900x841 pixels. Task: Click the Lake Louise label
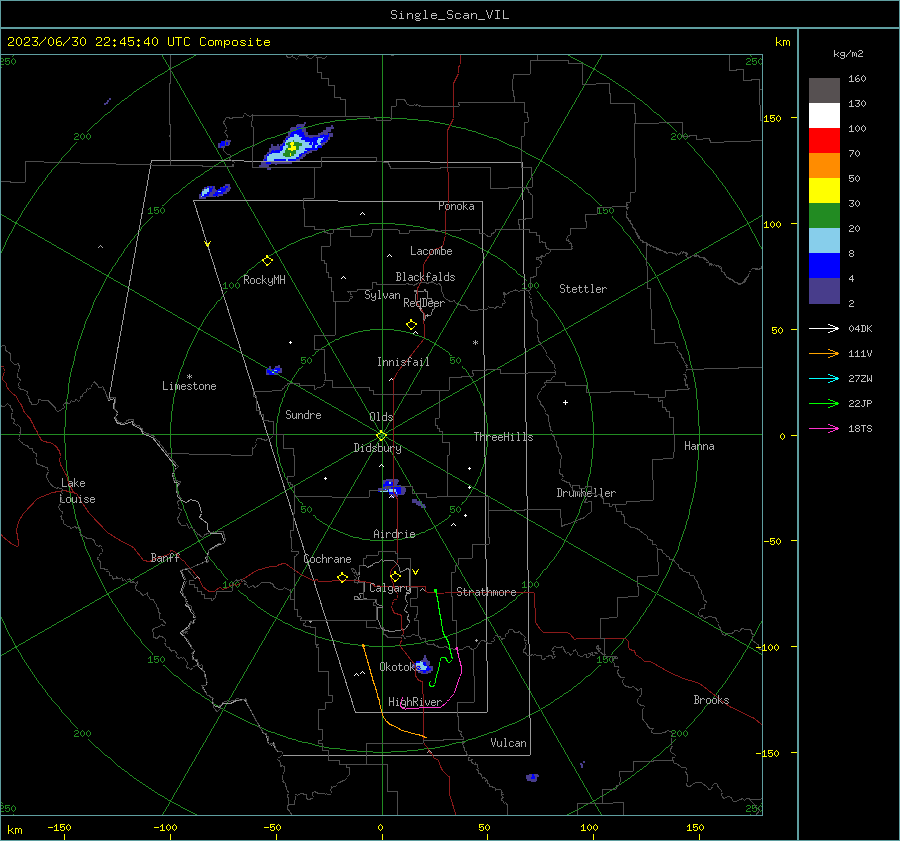(77, 491)
